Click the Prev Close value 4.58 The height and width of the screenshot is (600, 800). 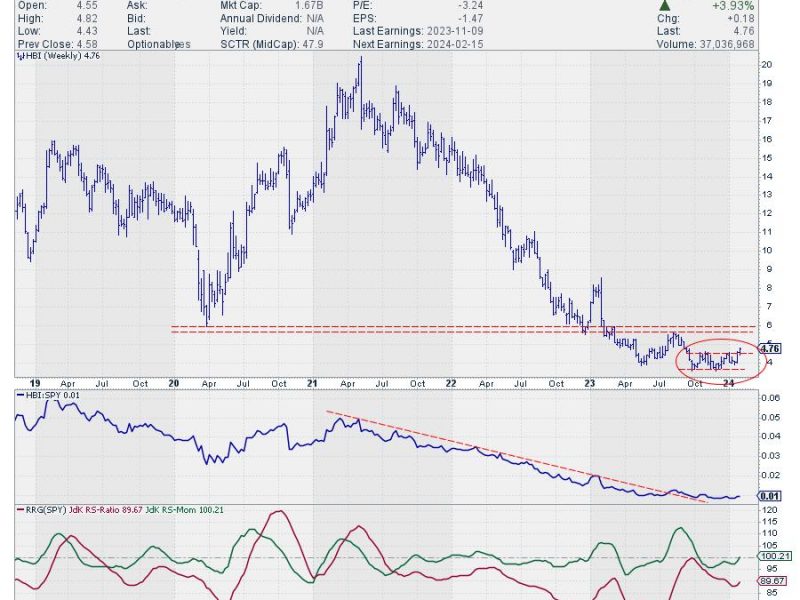[x=87, y=44]
